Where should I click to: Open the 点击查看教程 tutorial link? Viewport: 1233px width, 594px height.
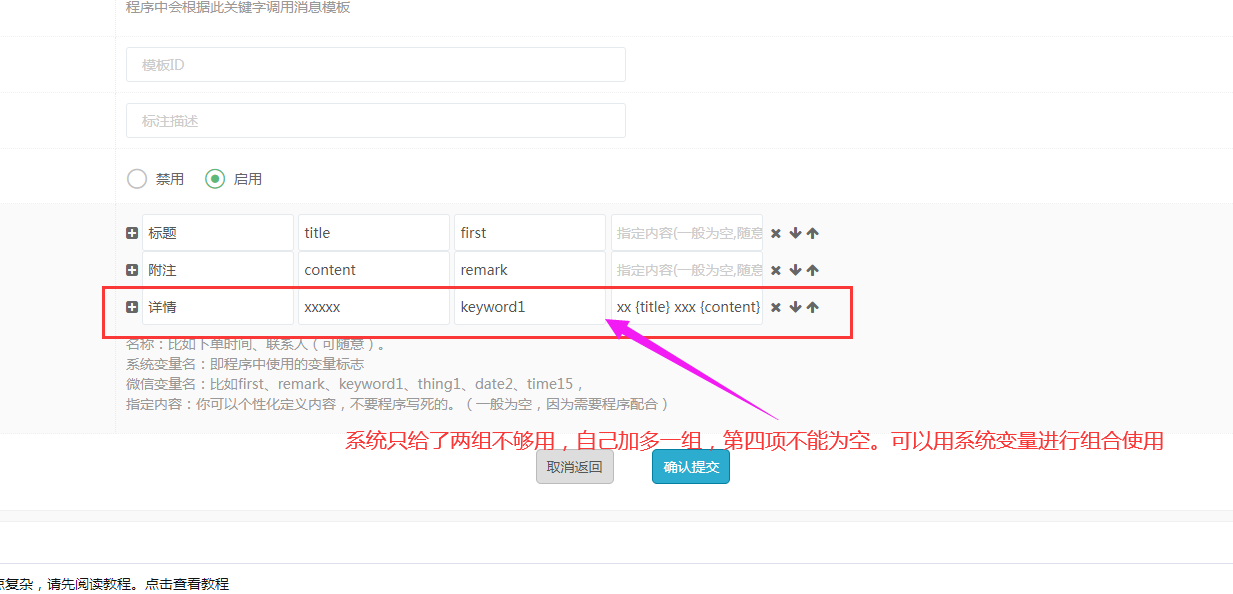click(x=186, y=584)
